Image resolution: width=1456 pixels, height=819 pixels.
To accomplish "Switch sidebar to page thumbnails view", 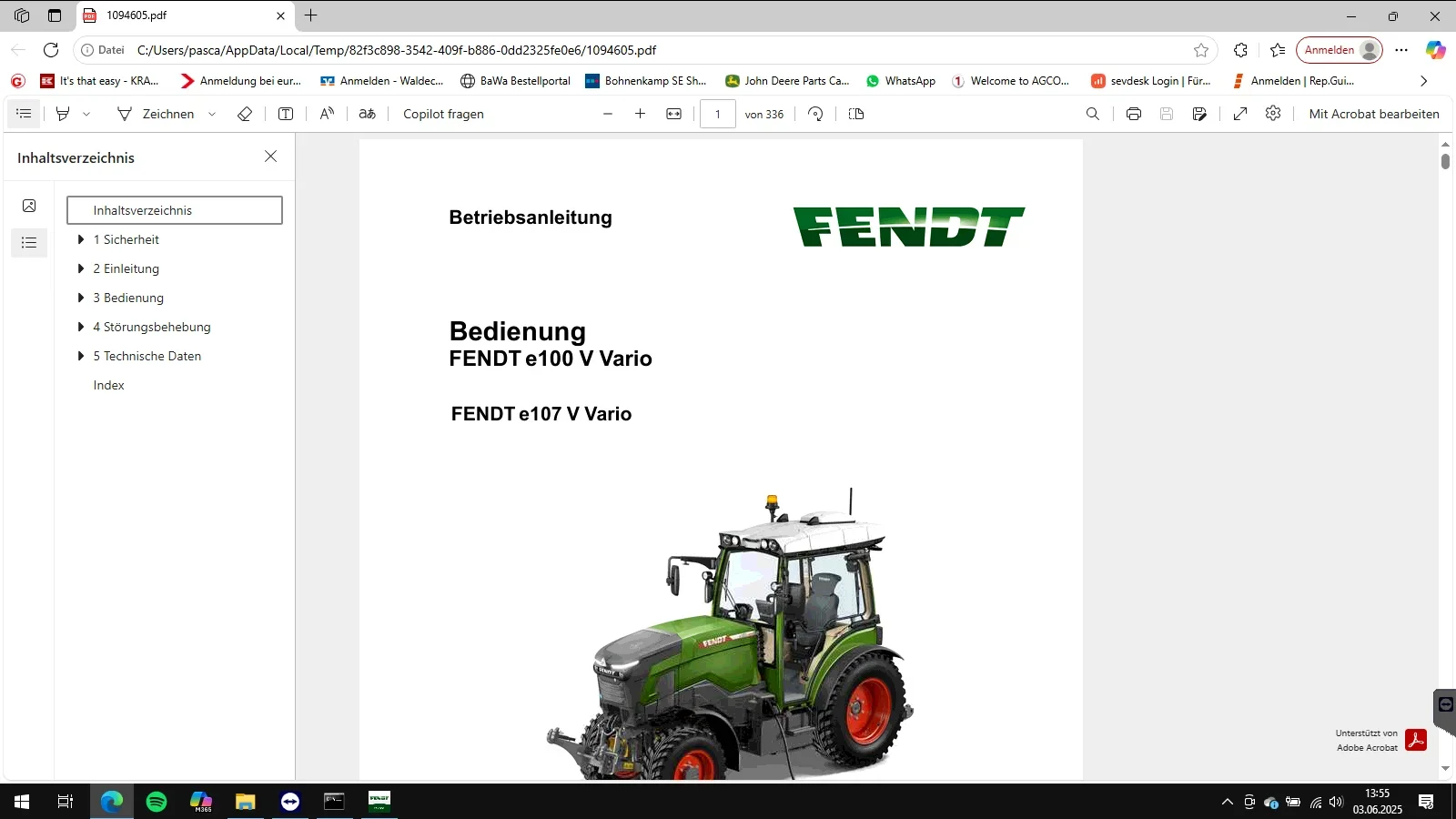I will click(x=29, y=206).
